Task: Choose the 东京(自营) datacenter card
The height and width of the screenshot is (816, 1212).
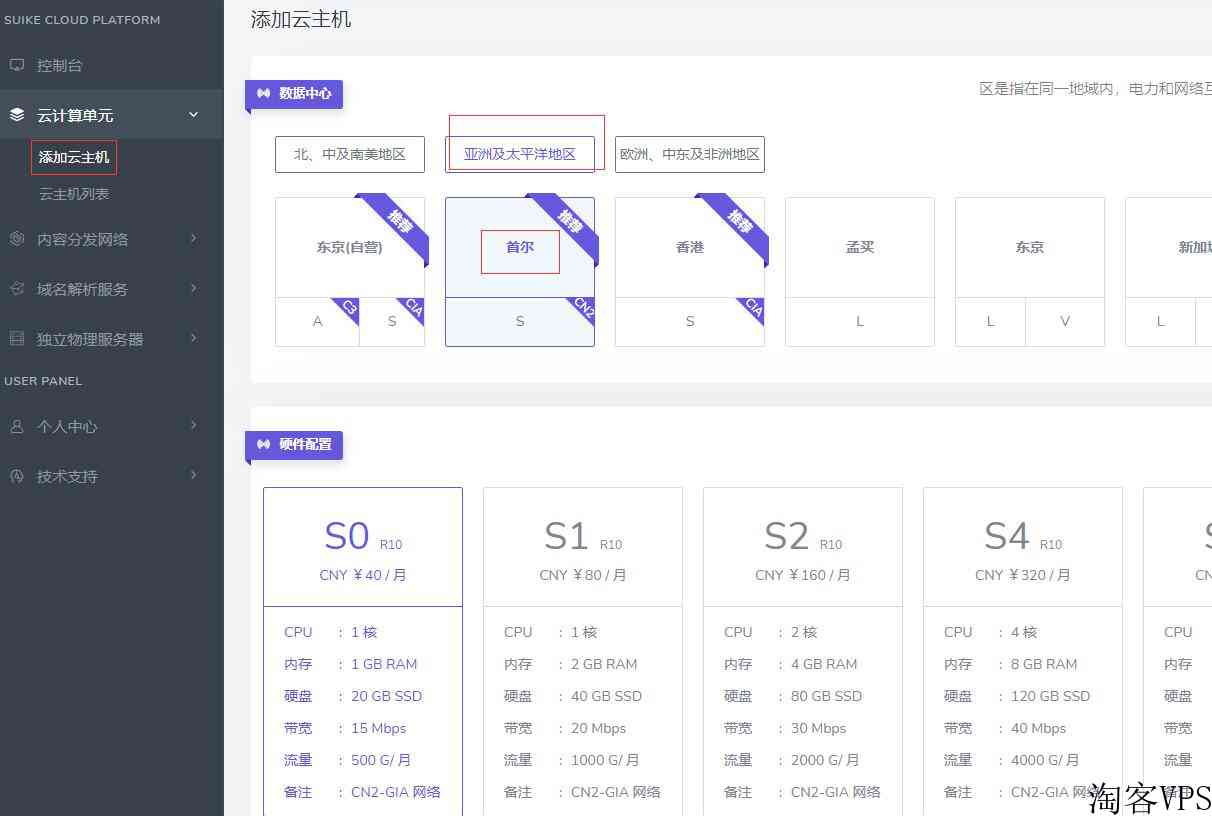Action: (350, 247)
